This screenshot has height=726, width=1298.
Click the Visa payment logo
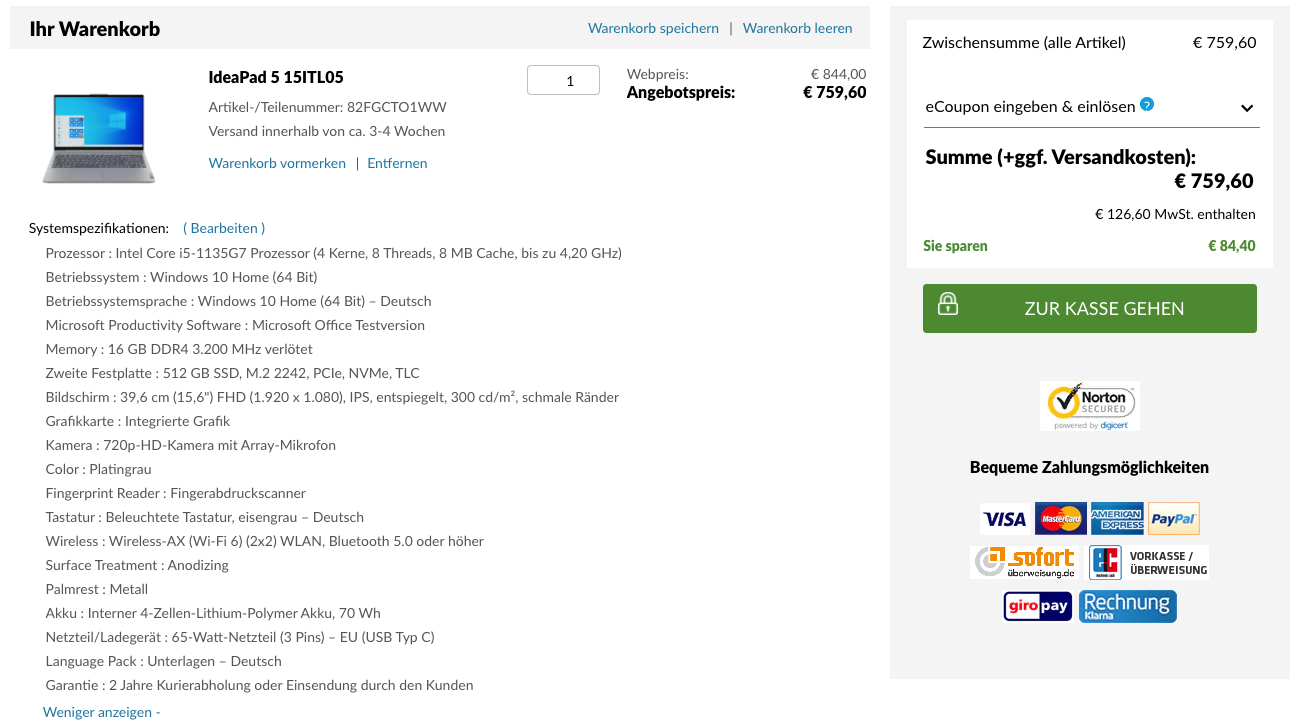pos(1004,518)
